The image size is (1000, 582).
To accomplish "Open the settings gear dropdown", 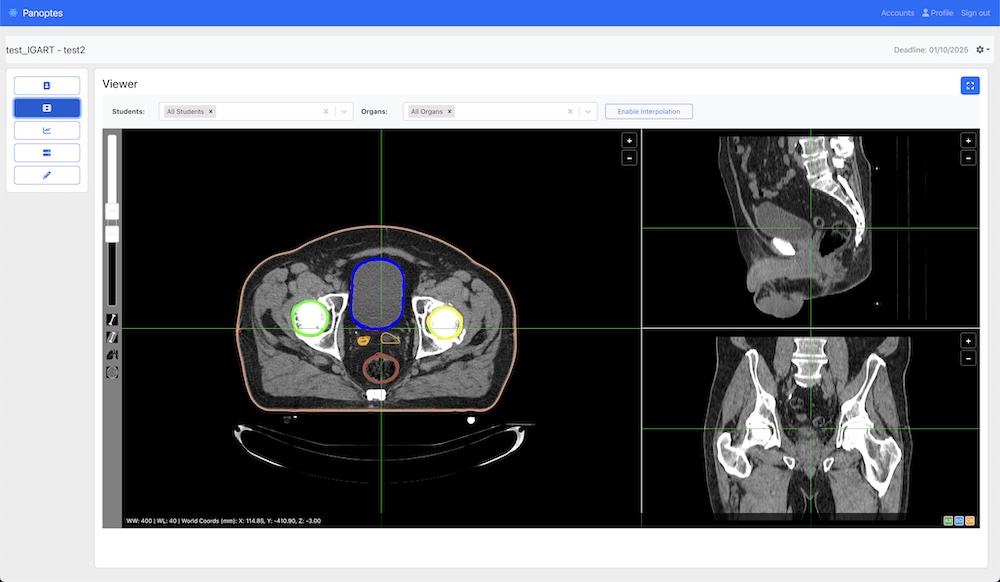I will pos(983,49).
